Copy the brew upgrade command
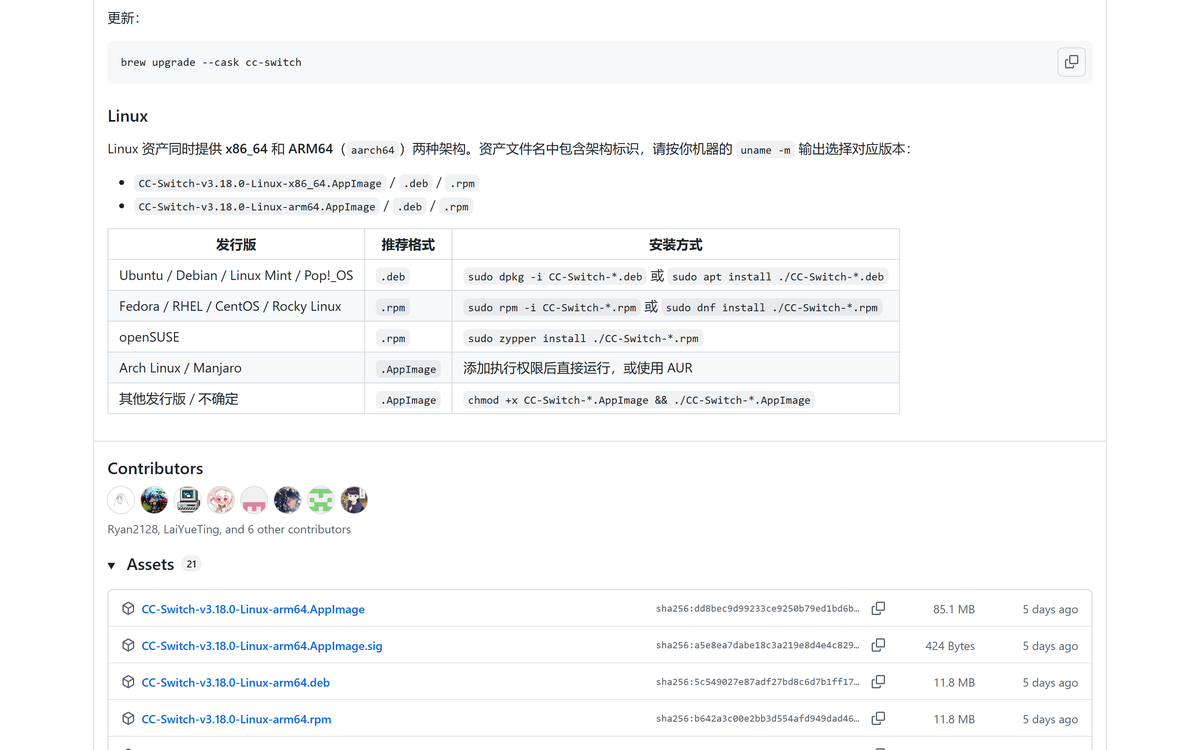The width and height of the screenshot is (1200, 750). (1071, 62)
